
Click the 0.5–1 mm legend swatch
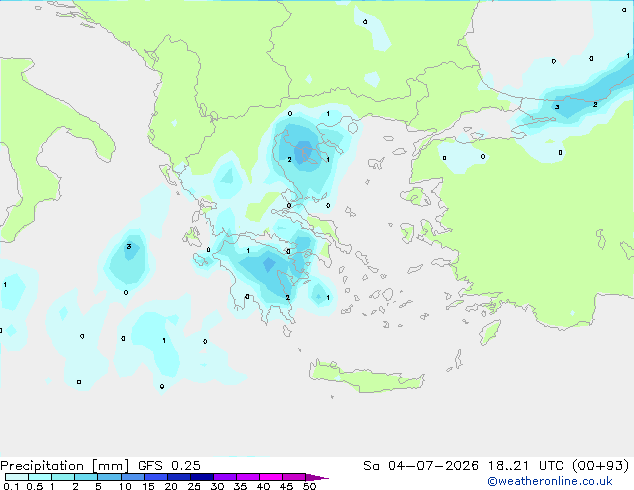point(40,477)
